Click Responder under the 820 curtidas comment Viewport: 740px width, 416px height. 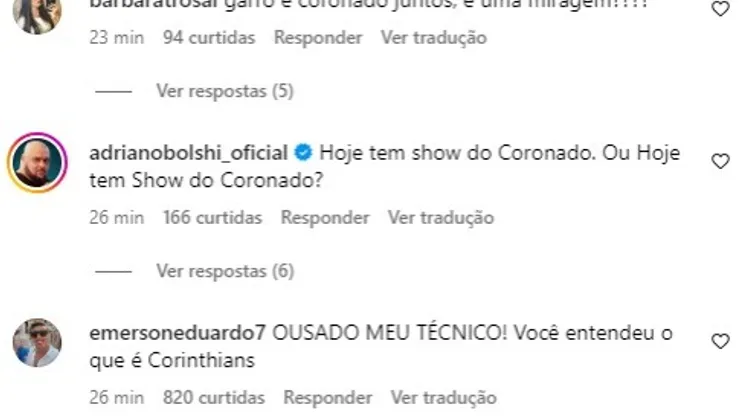(x=328, y=398)
